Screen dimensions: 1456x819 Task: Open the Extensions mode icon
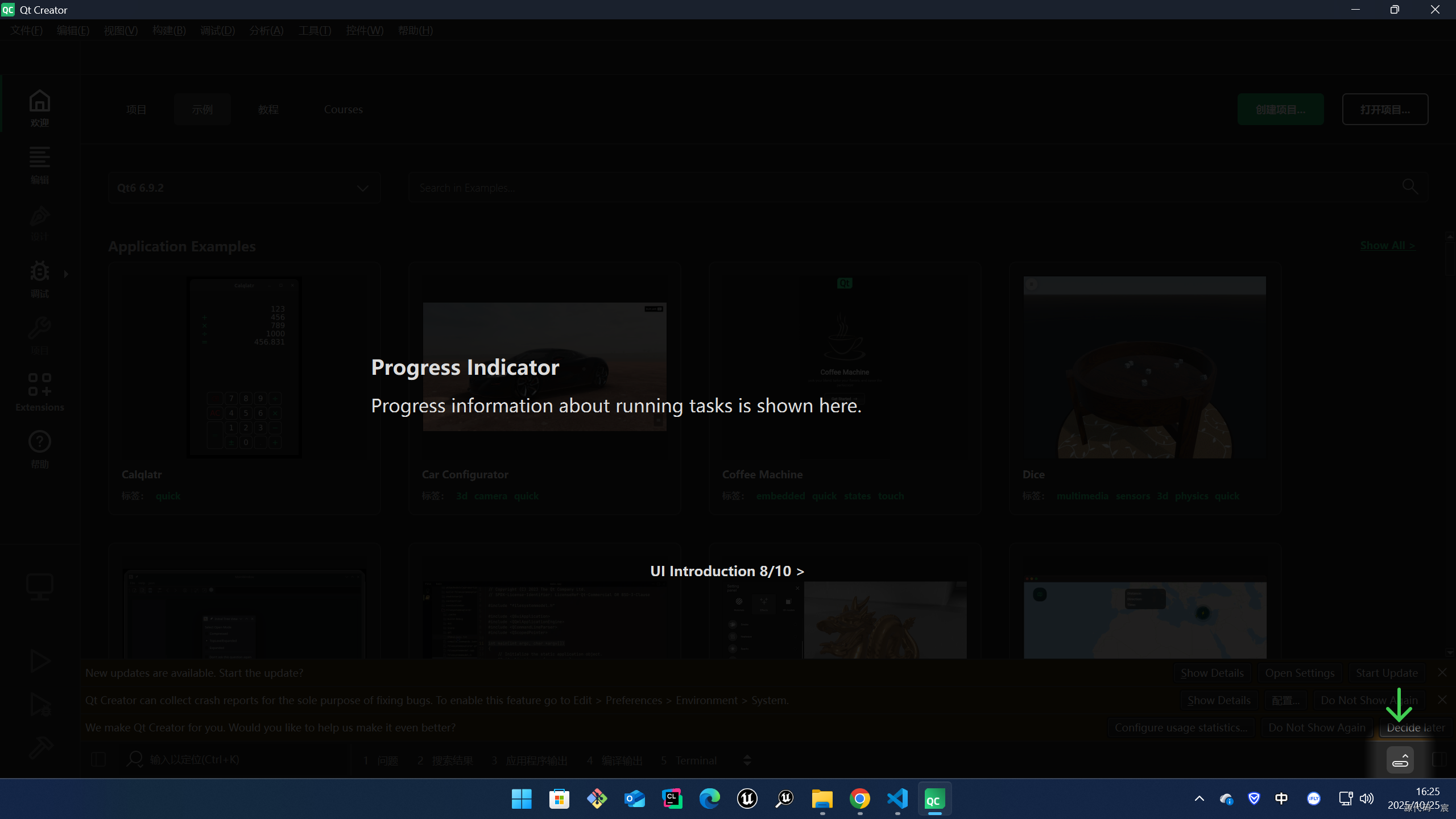pyautogui.click(x=39, y=392)
